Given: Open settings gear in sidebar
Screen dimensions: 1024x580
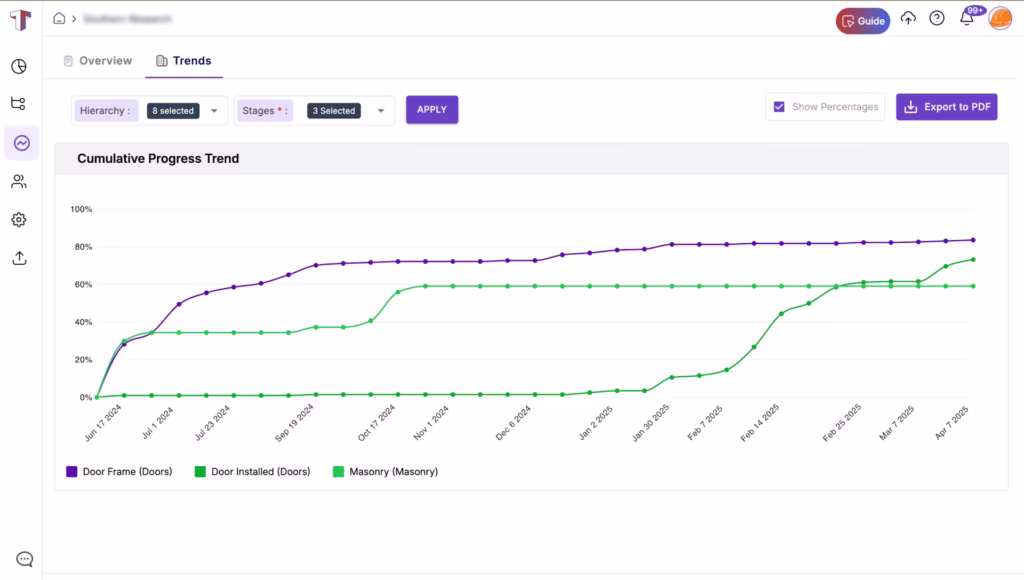Looking at the screenshot, I should click(x=19, y=219).
